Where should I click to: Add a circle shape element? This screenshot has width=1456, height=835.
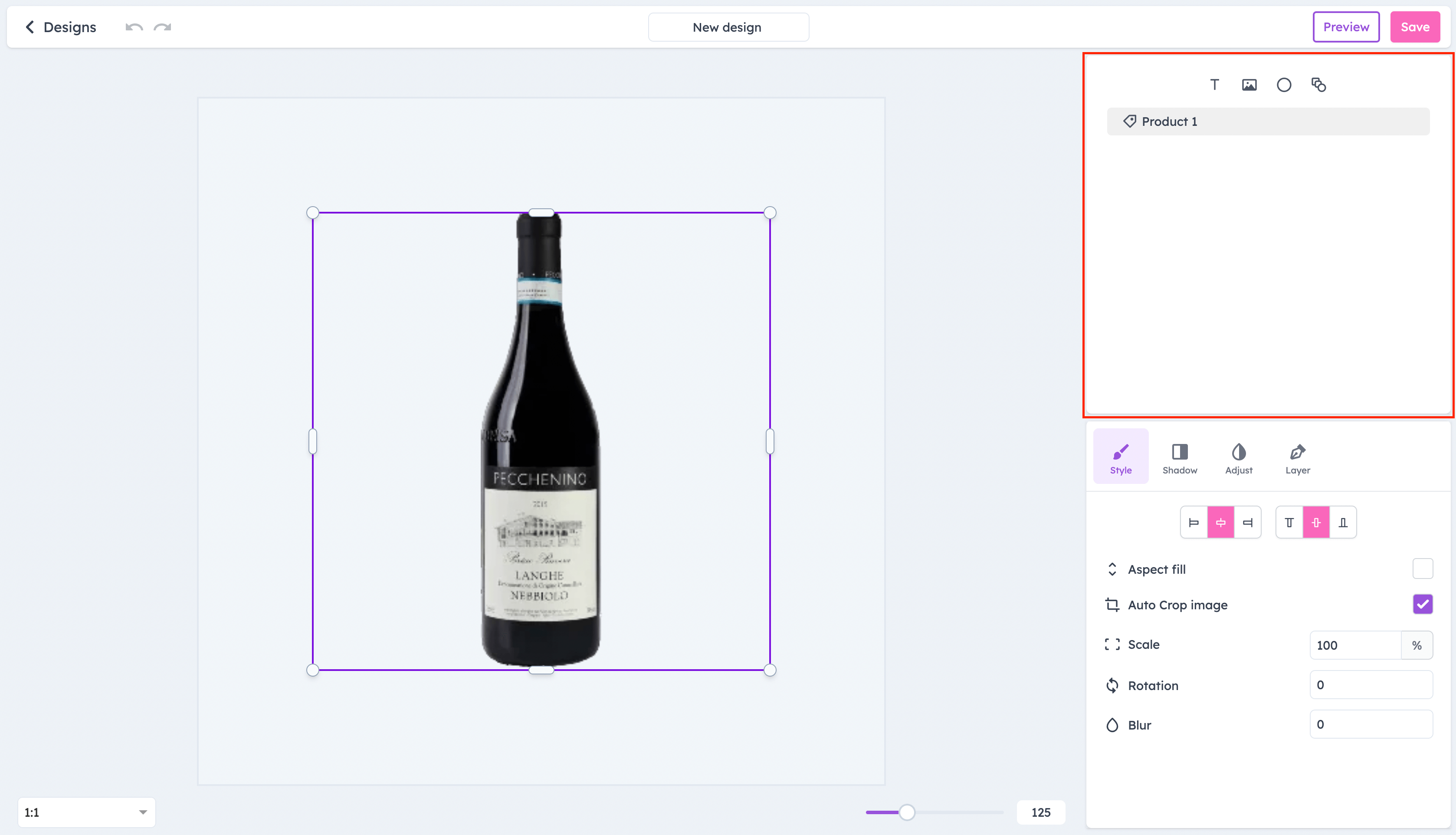click(x=1284, y=85)
